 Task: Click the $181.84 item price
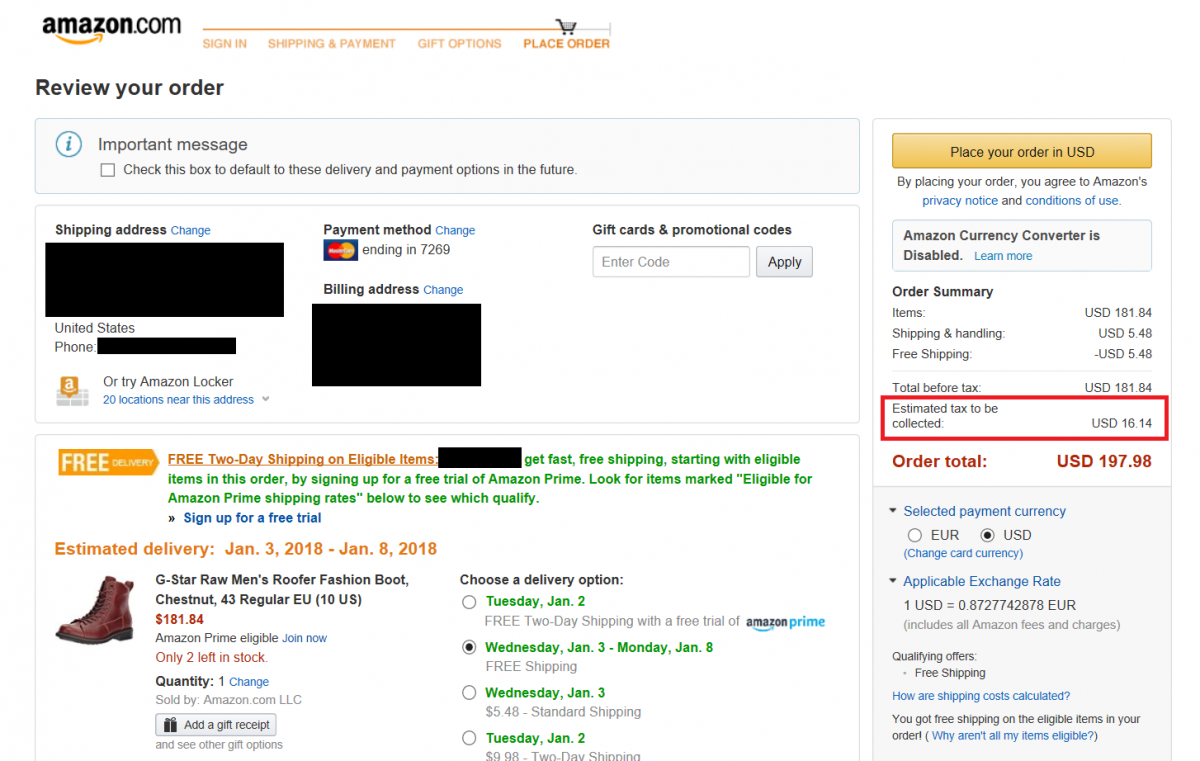point(179,620)
